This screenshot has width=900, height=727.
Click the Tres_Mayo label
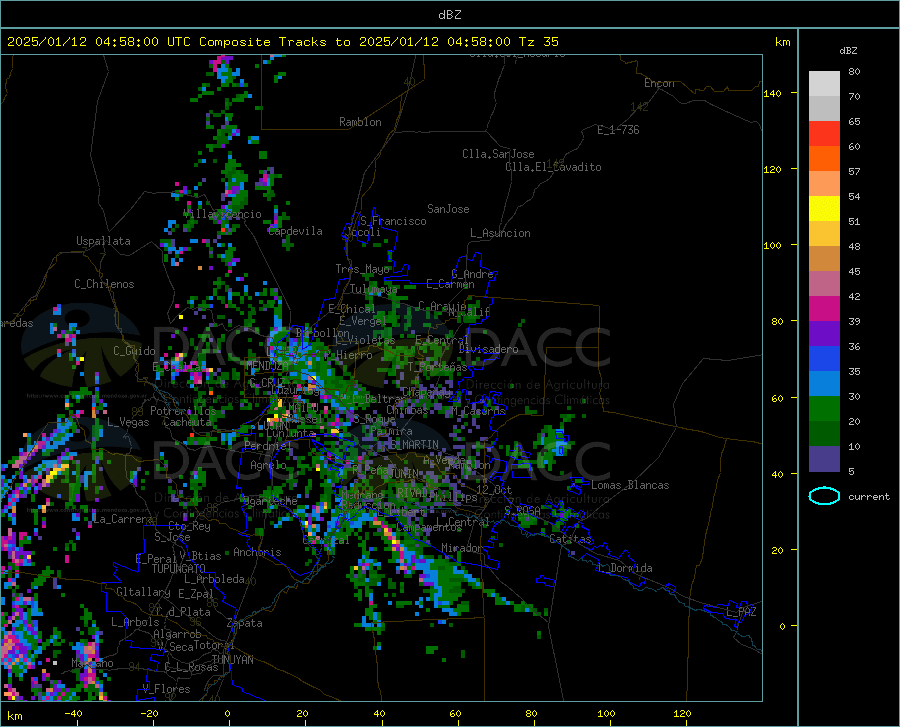[x=363, y=269]
